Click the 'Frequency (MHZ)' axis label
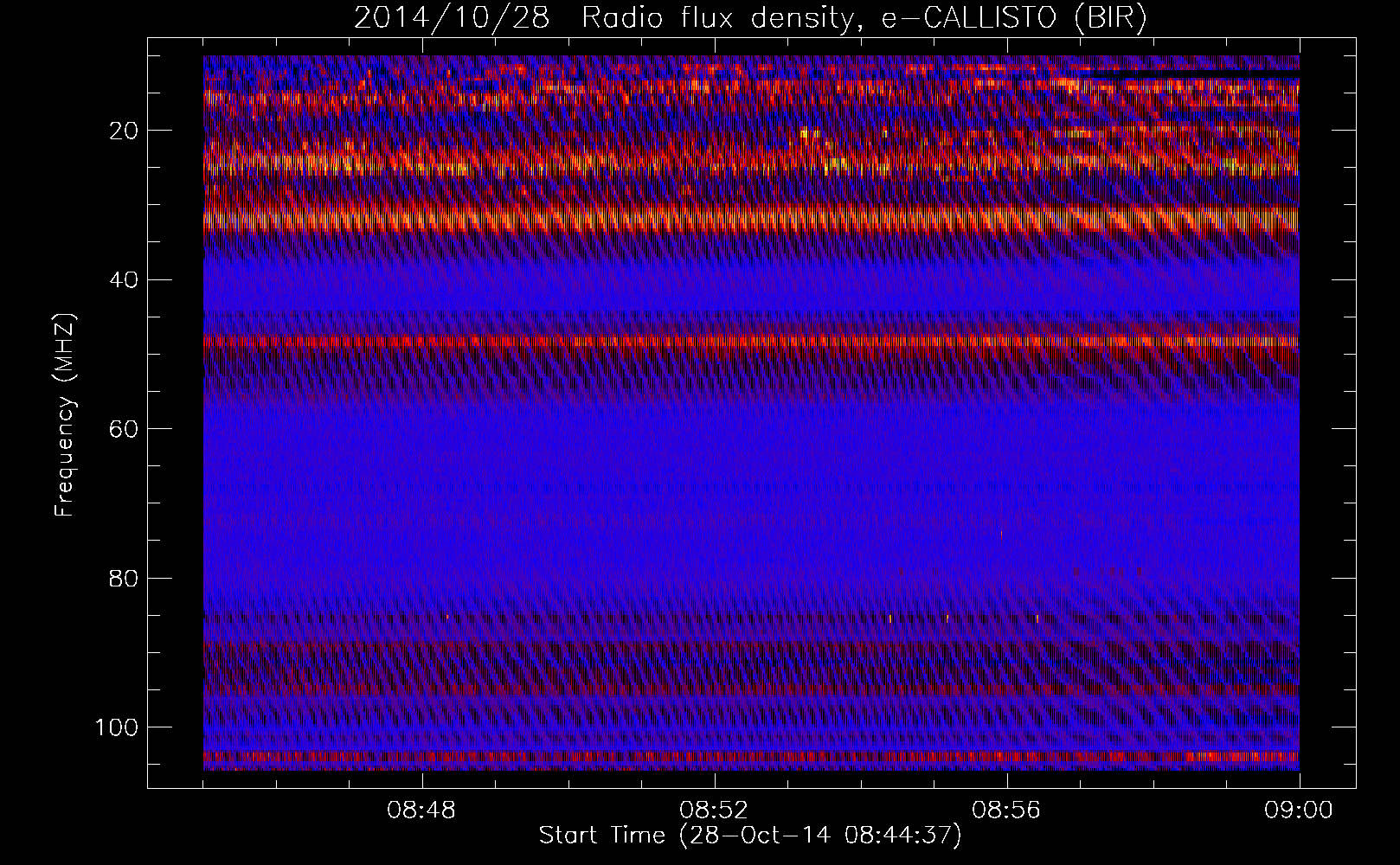 (x=65, y=415)
